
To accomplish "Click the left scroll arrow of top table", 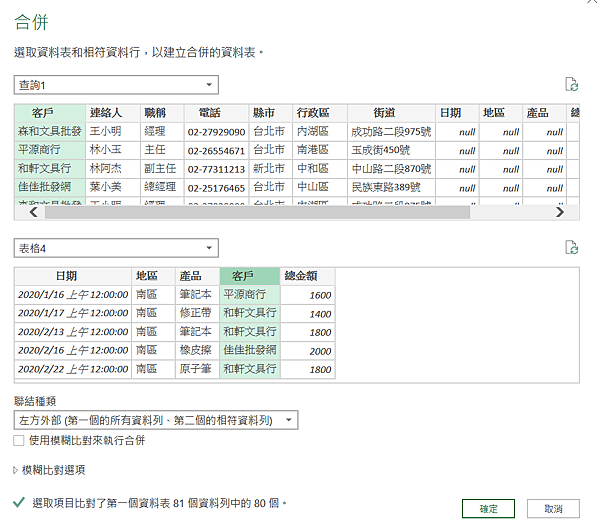I will (34, 212).
